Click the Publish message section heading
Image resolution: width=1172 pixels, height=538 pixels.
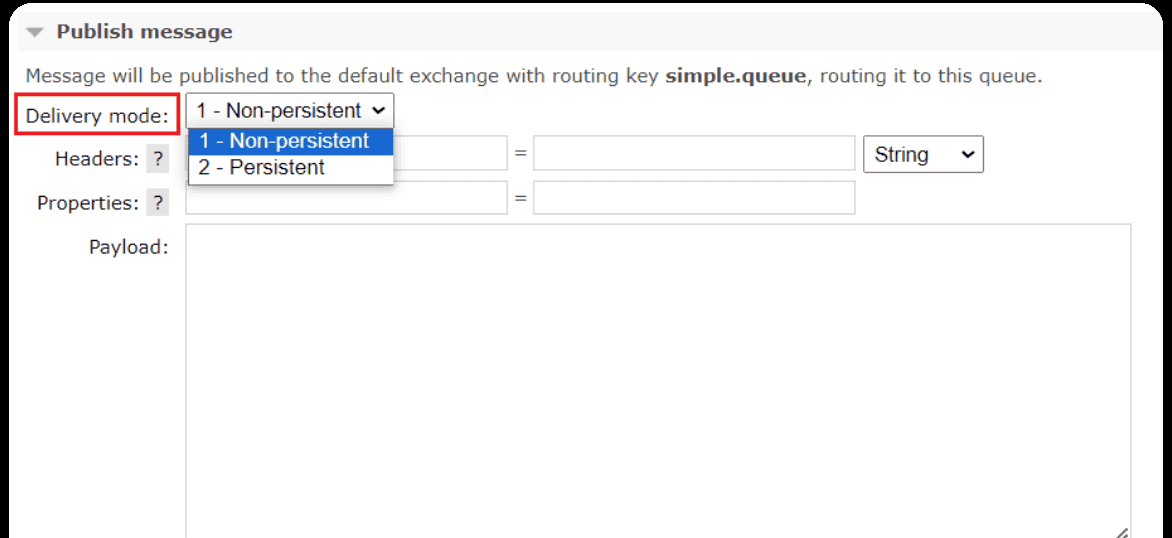click(x=144, y=32)
